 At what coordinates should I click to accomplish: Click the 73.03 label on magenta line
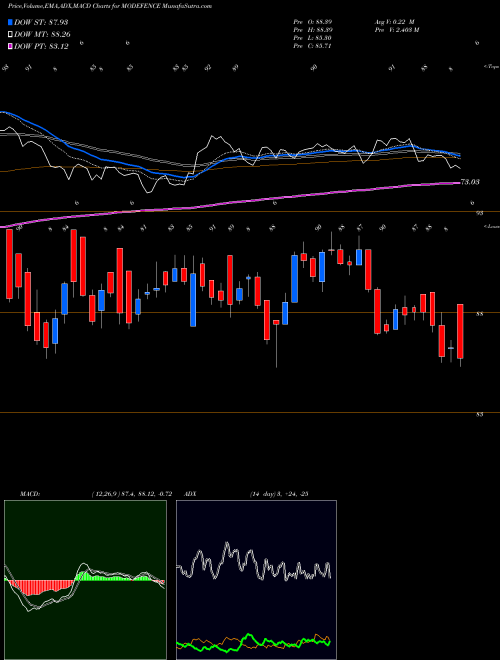471,182
